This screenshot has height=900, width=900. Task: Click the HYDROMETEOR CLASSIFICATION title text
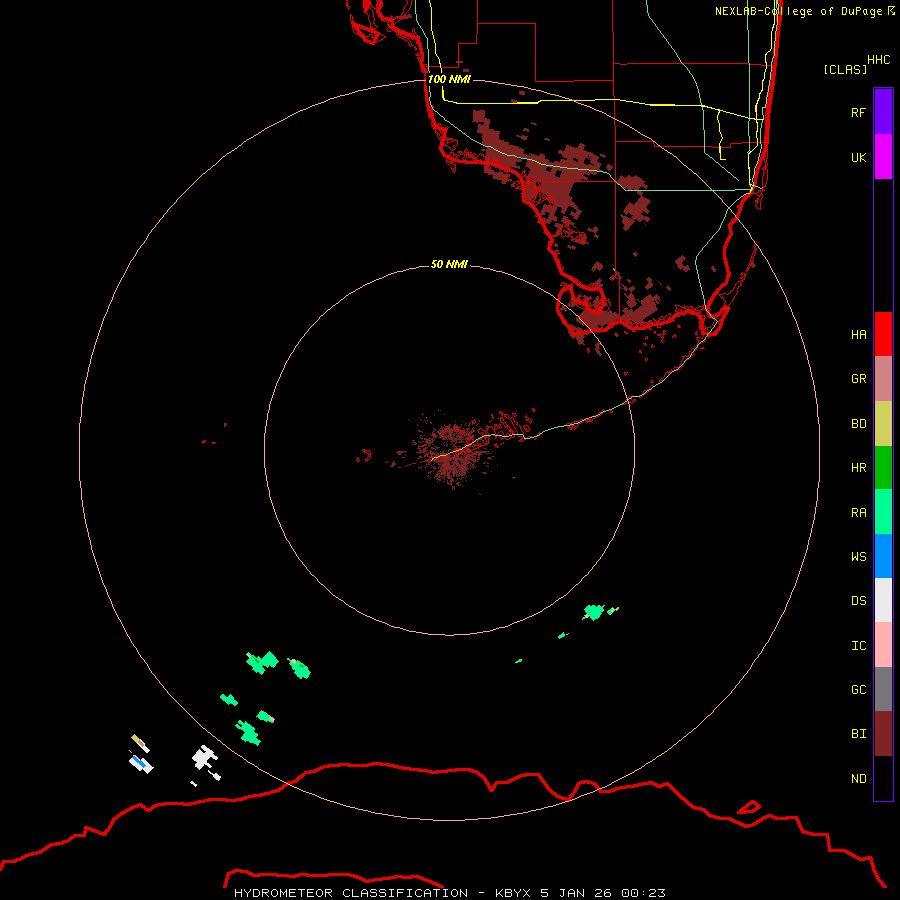[351, 893]
